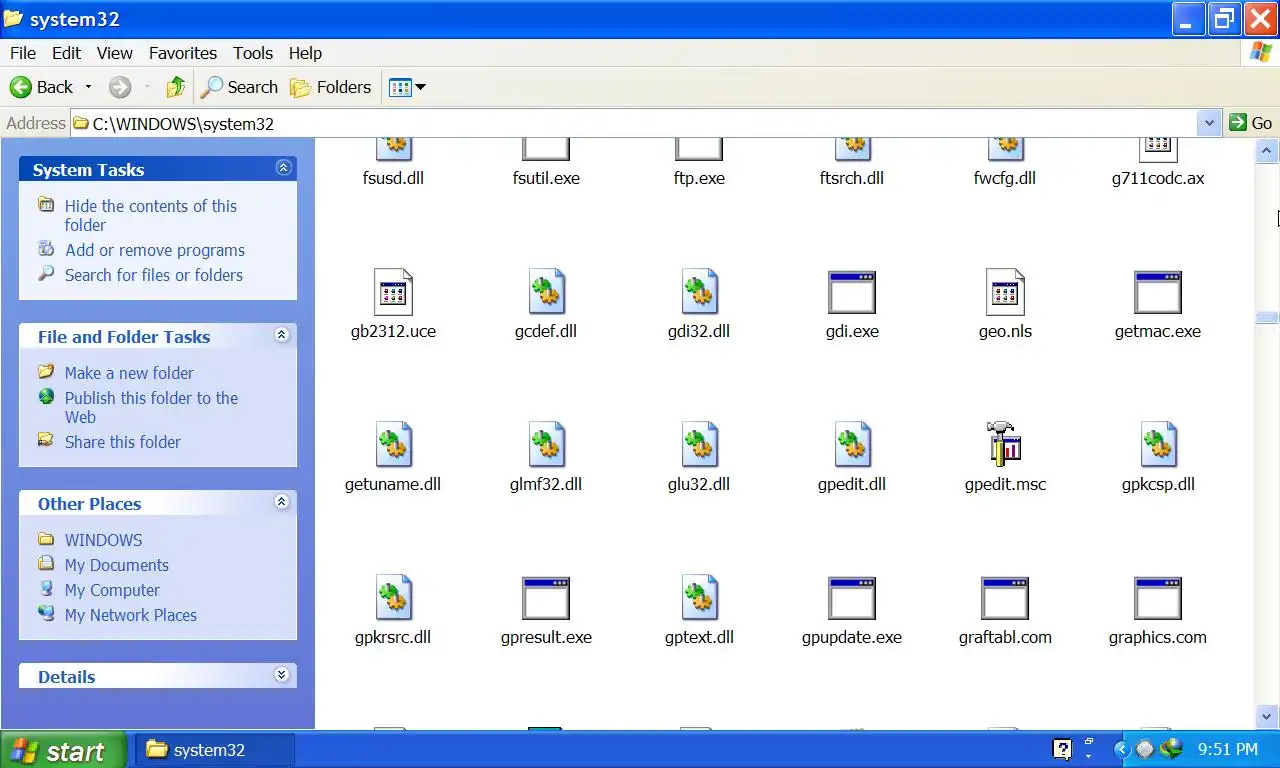Collapse the File and Folder Tasks panel
The height and width of the screenshot is (768, 1280).
point(283,335)
